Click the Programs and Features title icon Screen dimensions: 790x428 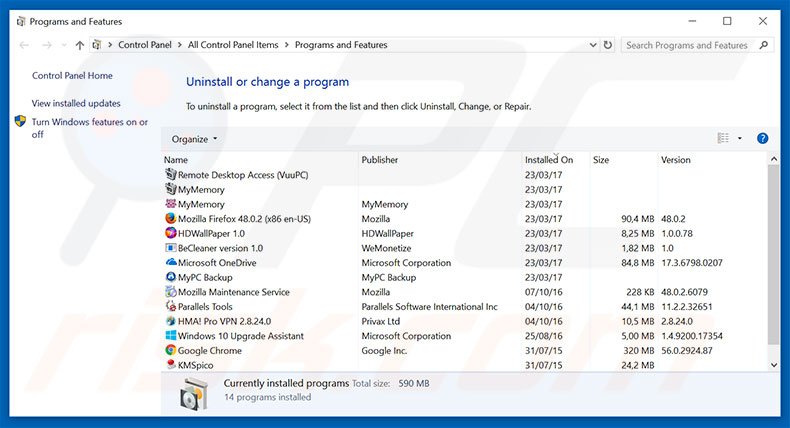21,22
